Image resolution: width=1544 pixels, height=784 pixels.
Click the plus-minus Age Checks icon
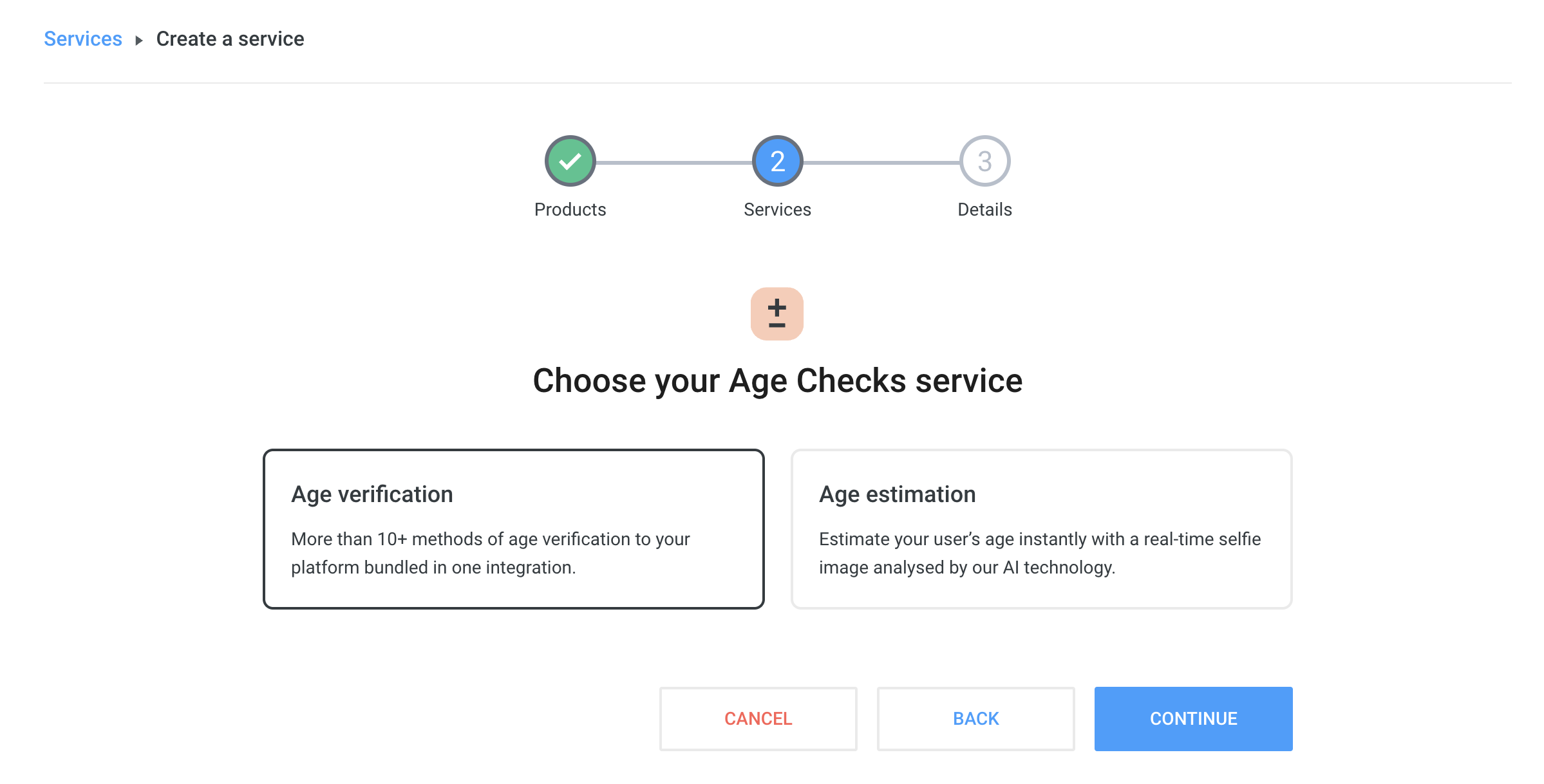tap(777, 314)
